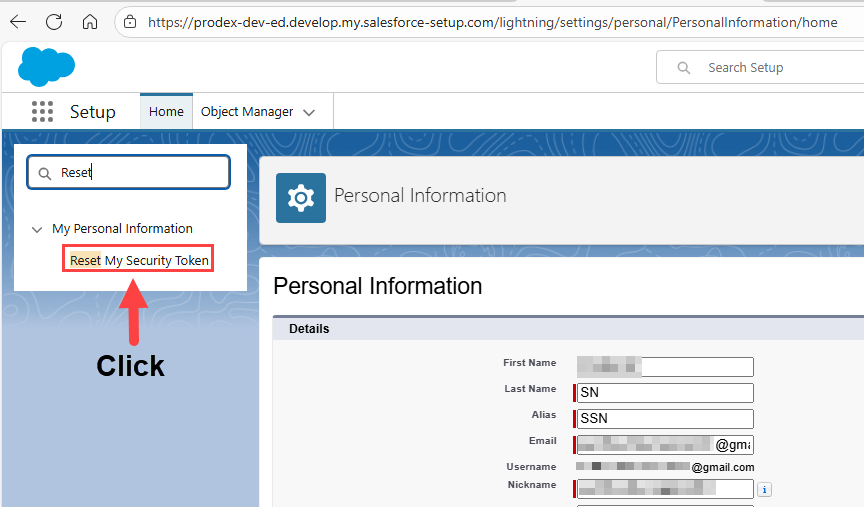Viewport: 864px width, 507px height.
Task: Open the Object Manager dropdown arrow
Action: pyautogui.click(x=309, y=112)
